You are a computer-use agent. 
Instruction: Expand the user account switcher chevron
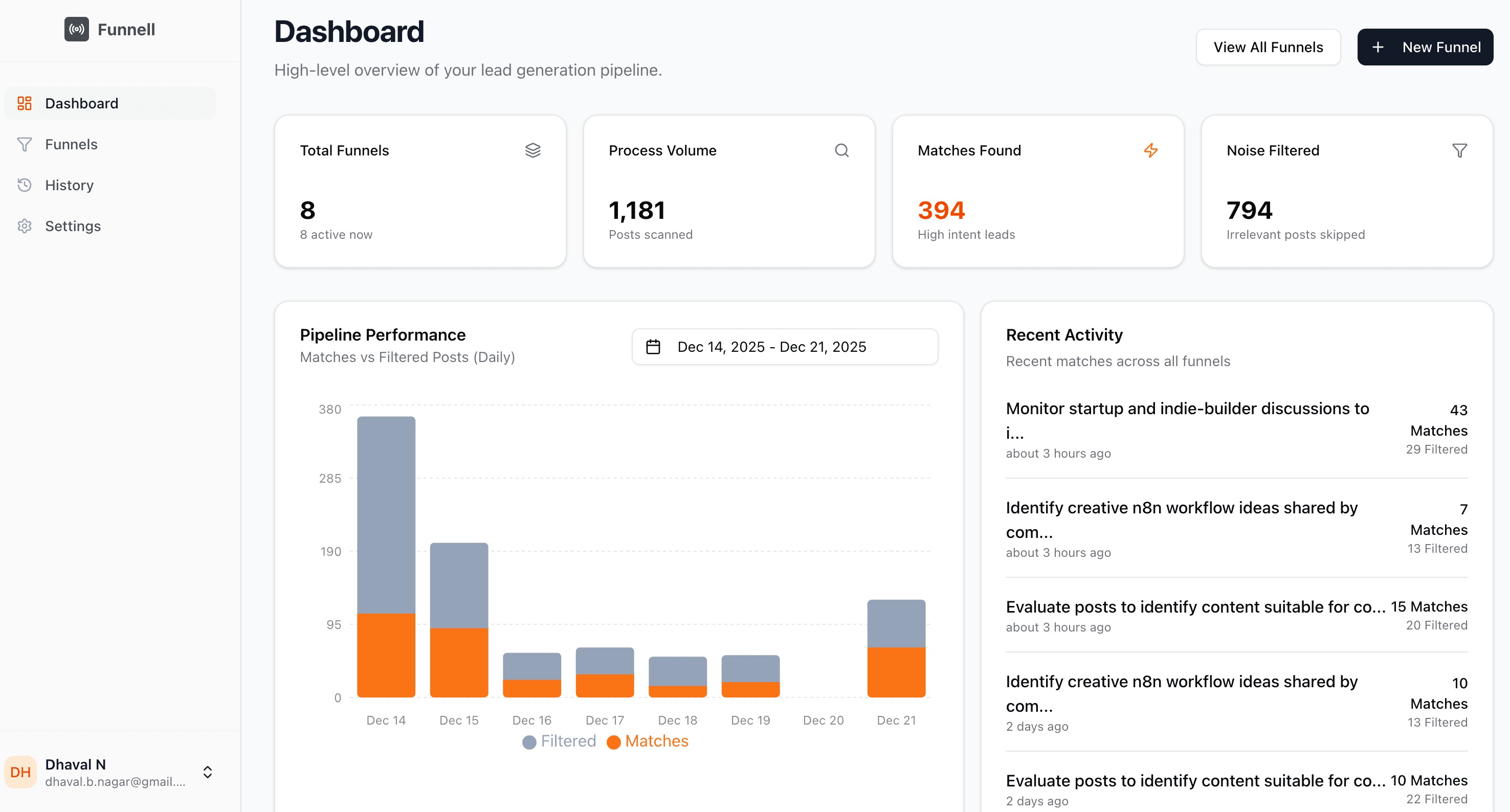[x=208, y=772]
